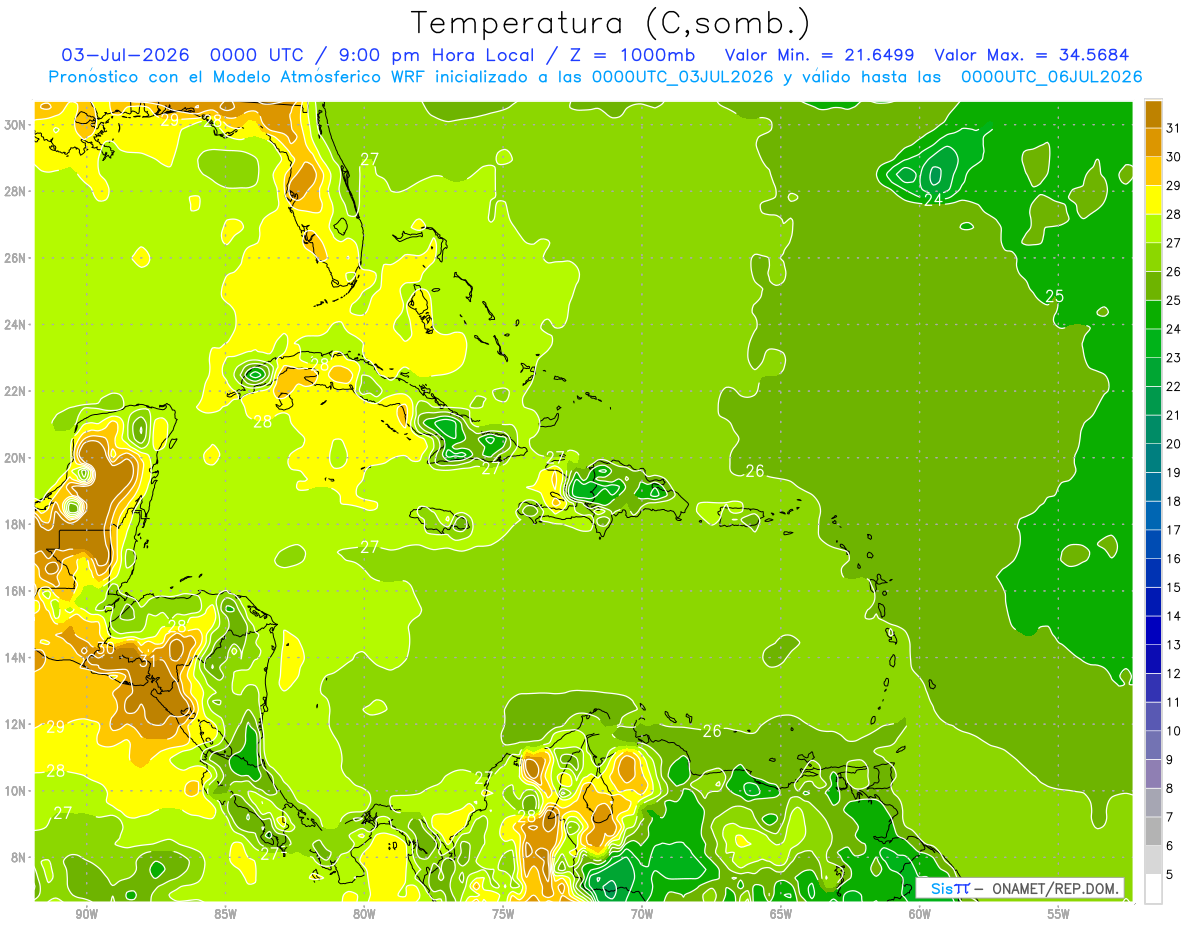1200x927 pixels.
Task: Click the blue legend band between 14 and 15
Action: tap(1153, 602)
